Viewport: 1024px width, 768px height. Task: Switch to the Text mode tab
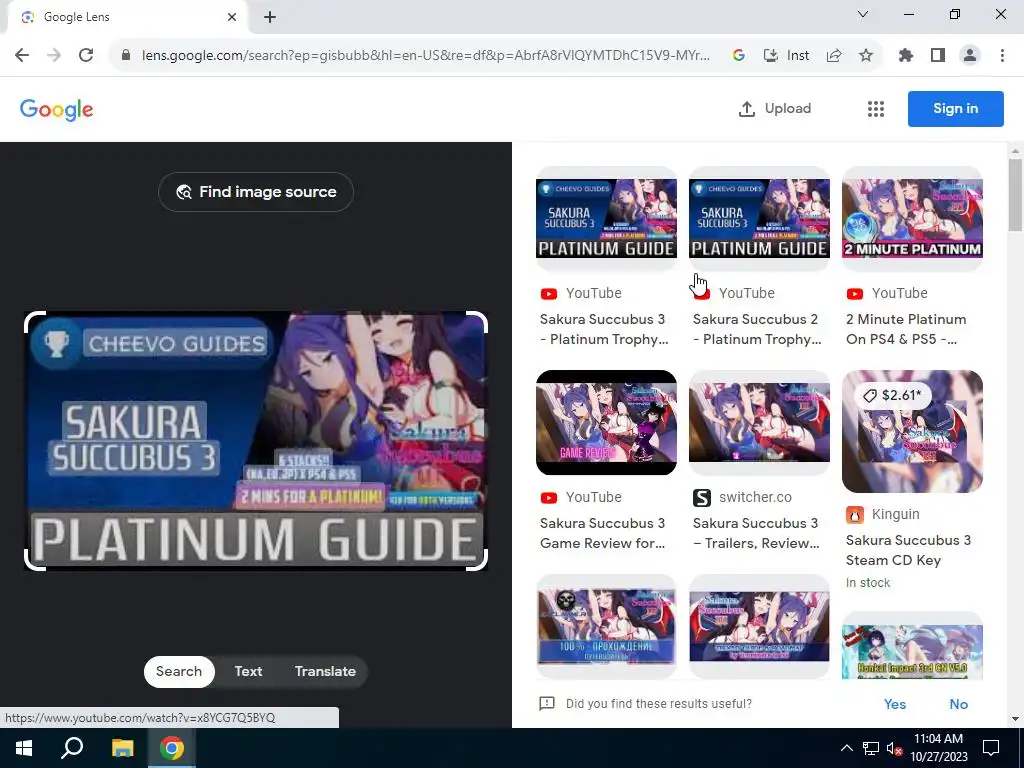[x=248, y=671]
